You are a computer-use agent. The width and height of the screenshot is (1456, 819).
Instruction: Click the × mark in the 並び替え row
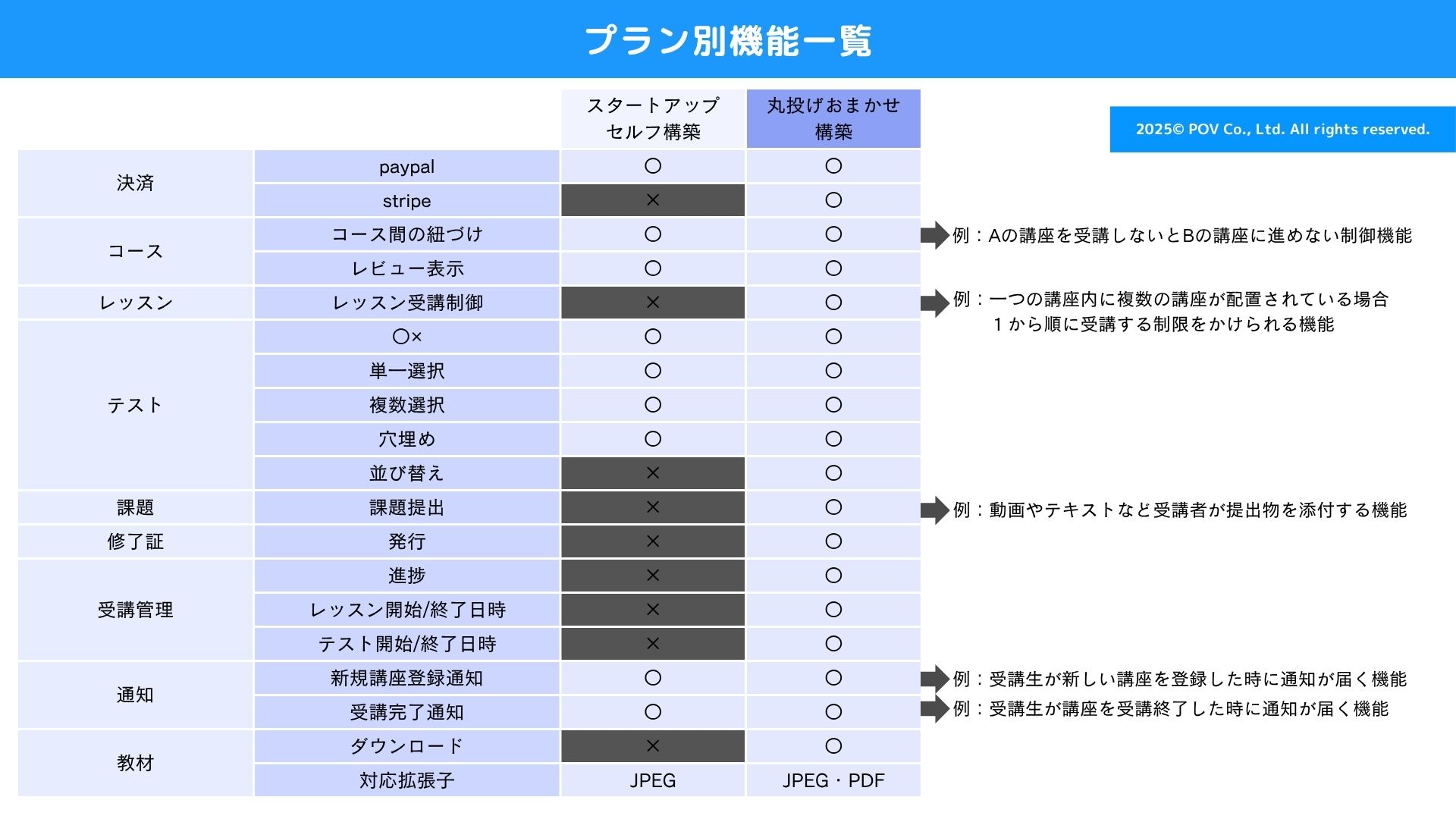tap(652, 473)
